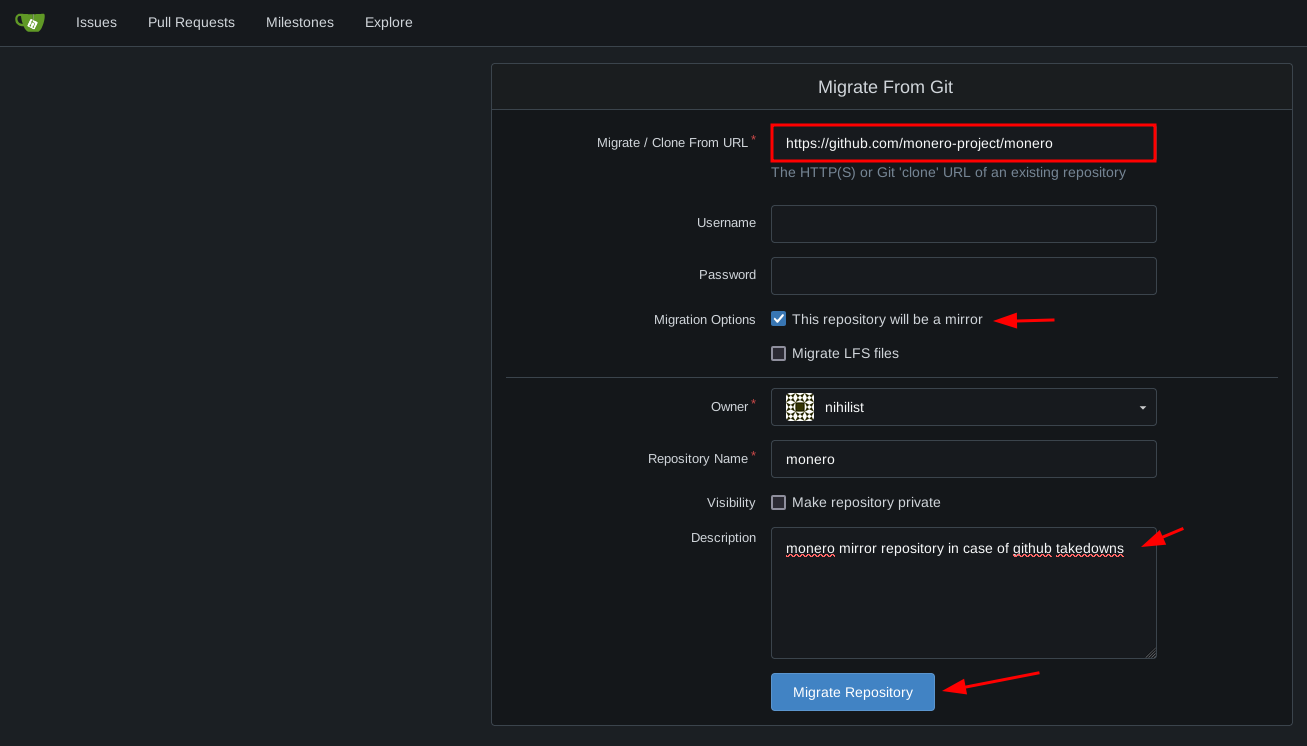
Task: Check 'Make repository private' option
Action: pos(779,502)
